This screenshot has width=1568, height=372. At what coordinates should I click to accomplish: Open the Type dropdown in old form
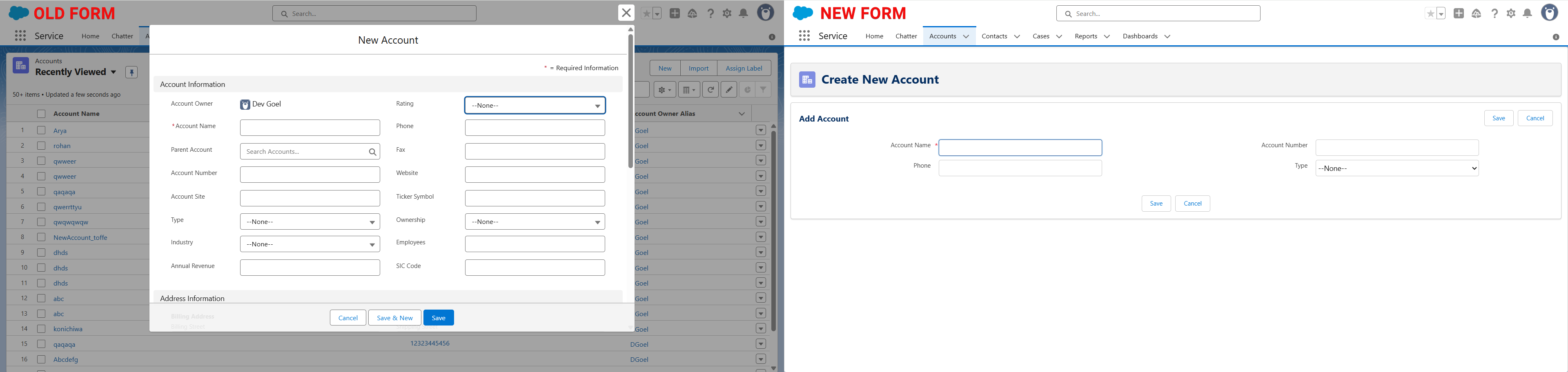[310, 222]
